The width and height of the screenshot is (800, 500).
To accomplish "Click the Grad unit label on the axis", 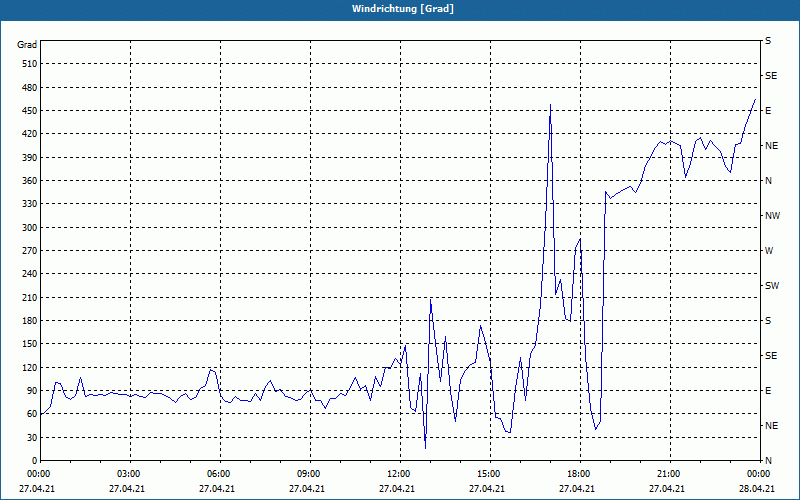I will [27, 45].
